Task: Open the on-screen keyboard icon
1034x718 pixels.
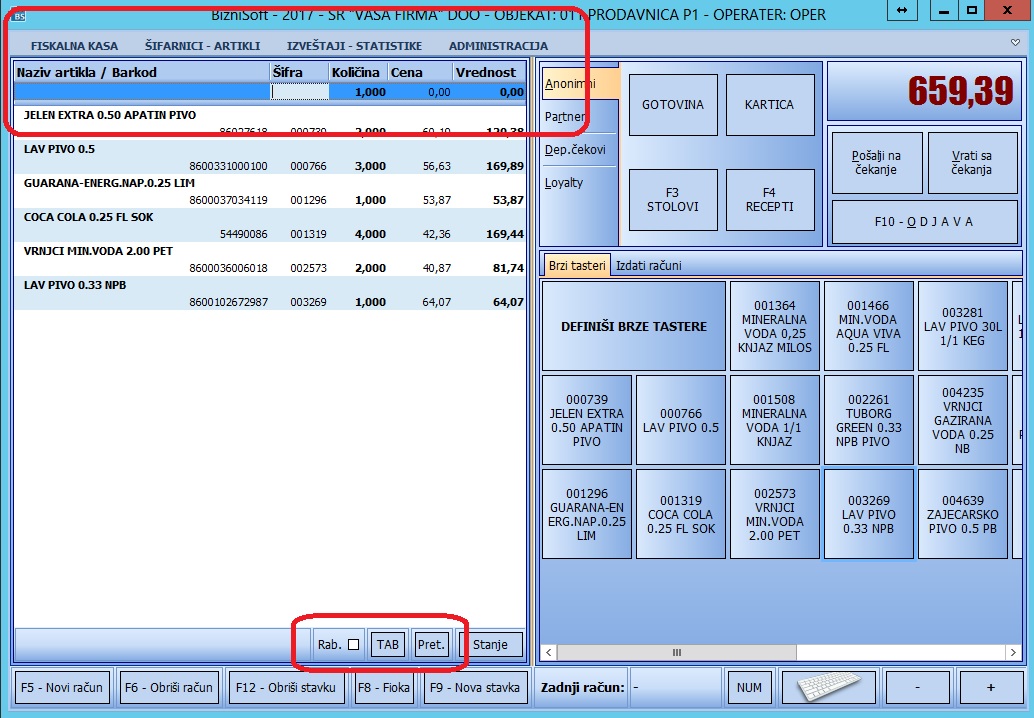Action: [828, 688]
